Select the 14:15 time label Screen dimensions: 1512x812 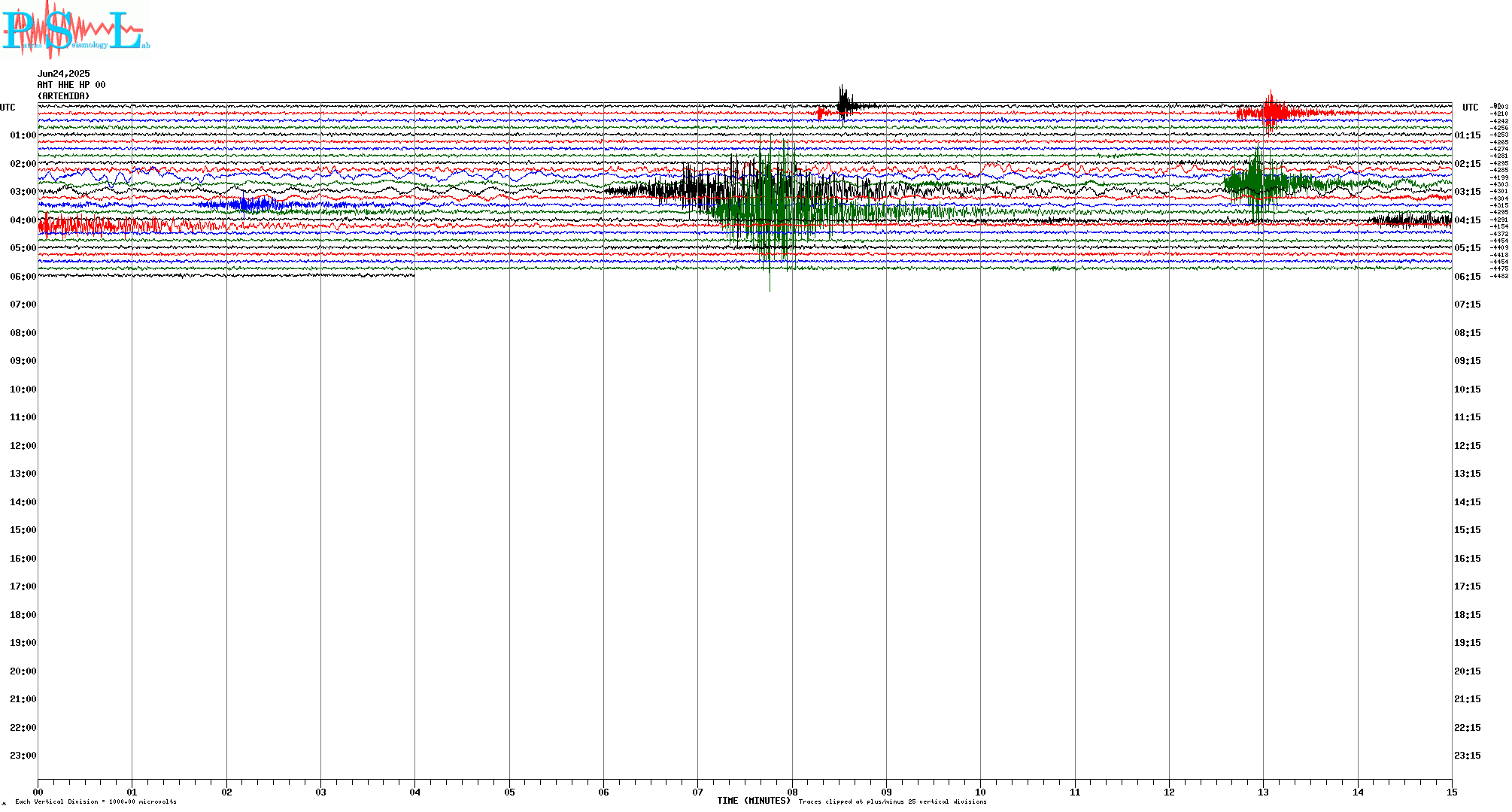1468,502
